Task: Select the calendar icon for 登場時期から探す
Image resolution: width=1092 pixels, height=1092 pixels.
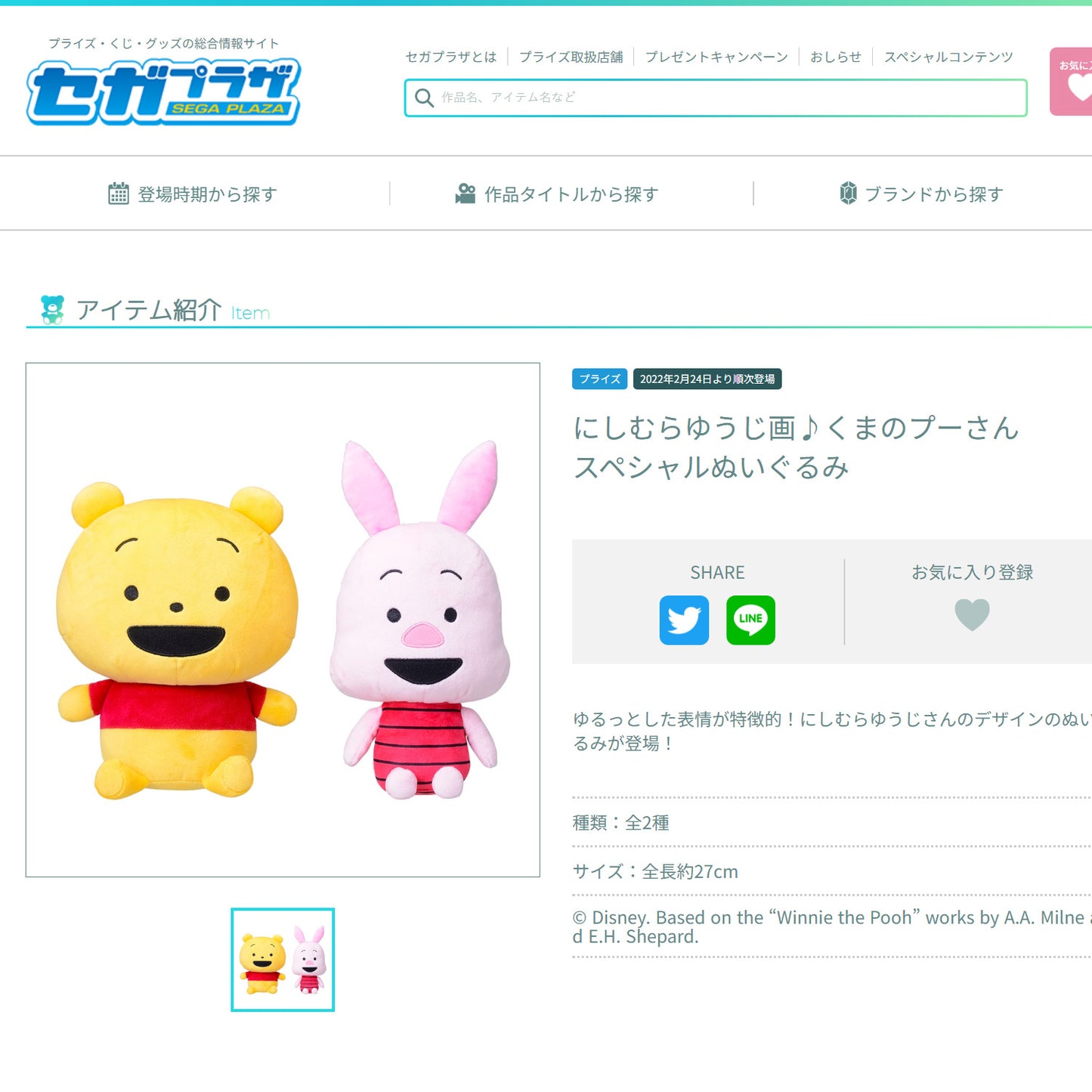Action: (118, 193)
